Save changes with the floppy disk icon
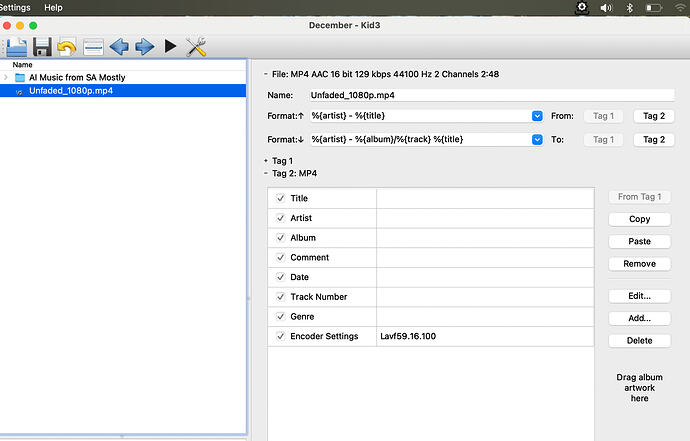 [42, 47]
